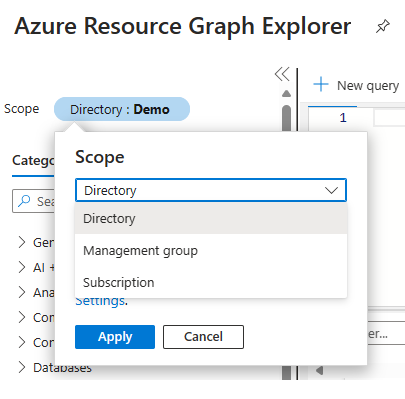The height and width of the screenshot is (399, 405).
Task: Click the Directory : Demo scope pill
Action: [x=122, y=109]
